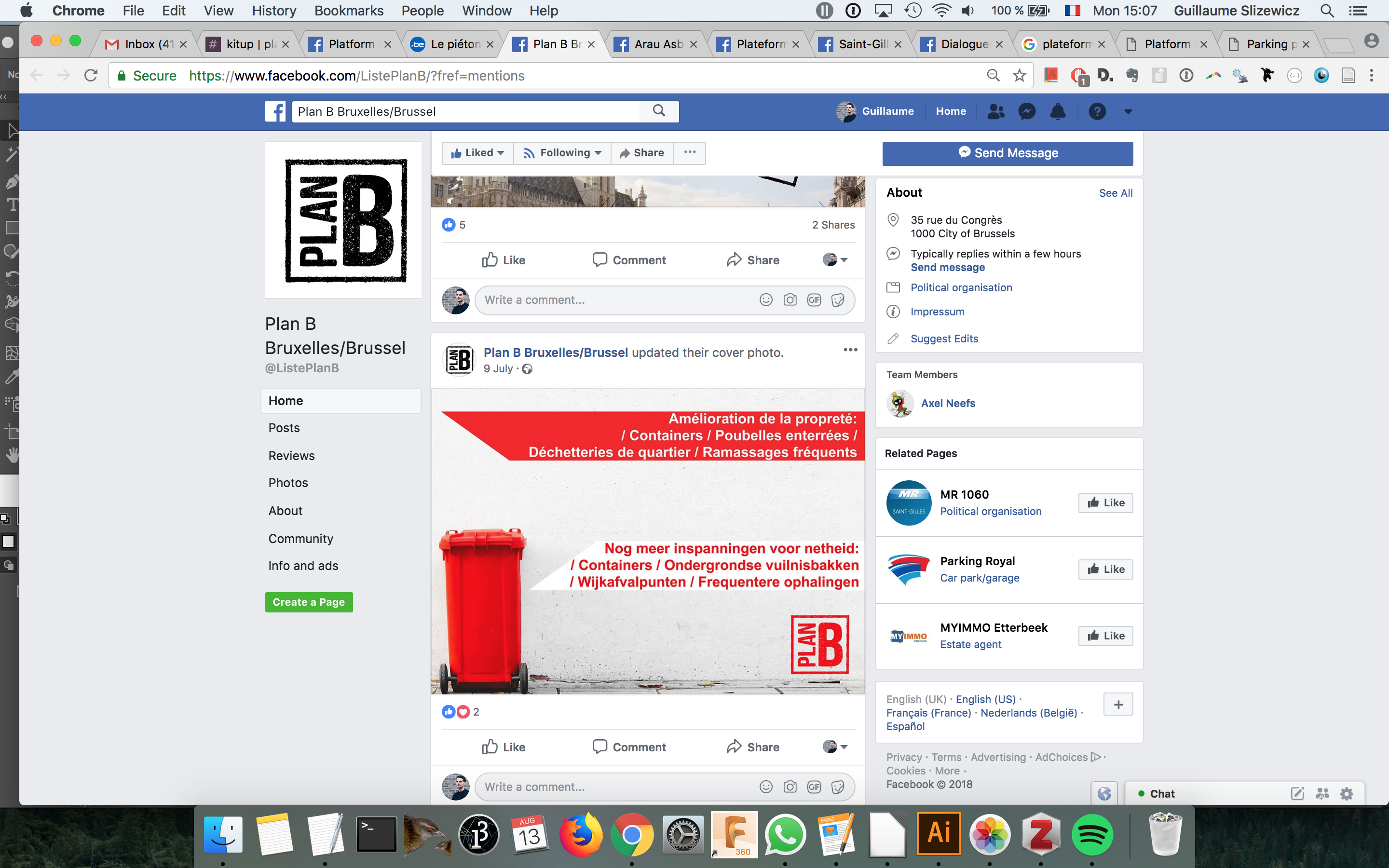Open Facebook account dropdown arrow
This screenshot has height=868, width=1389.
[1128, 111]
